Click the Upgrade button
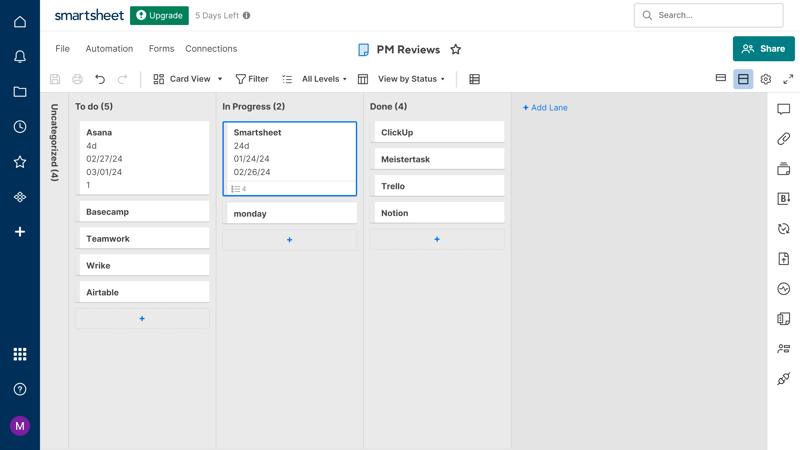Image resolution: width=800 pixels, height=450 pixels. click(x=159, y=15)
